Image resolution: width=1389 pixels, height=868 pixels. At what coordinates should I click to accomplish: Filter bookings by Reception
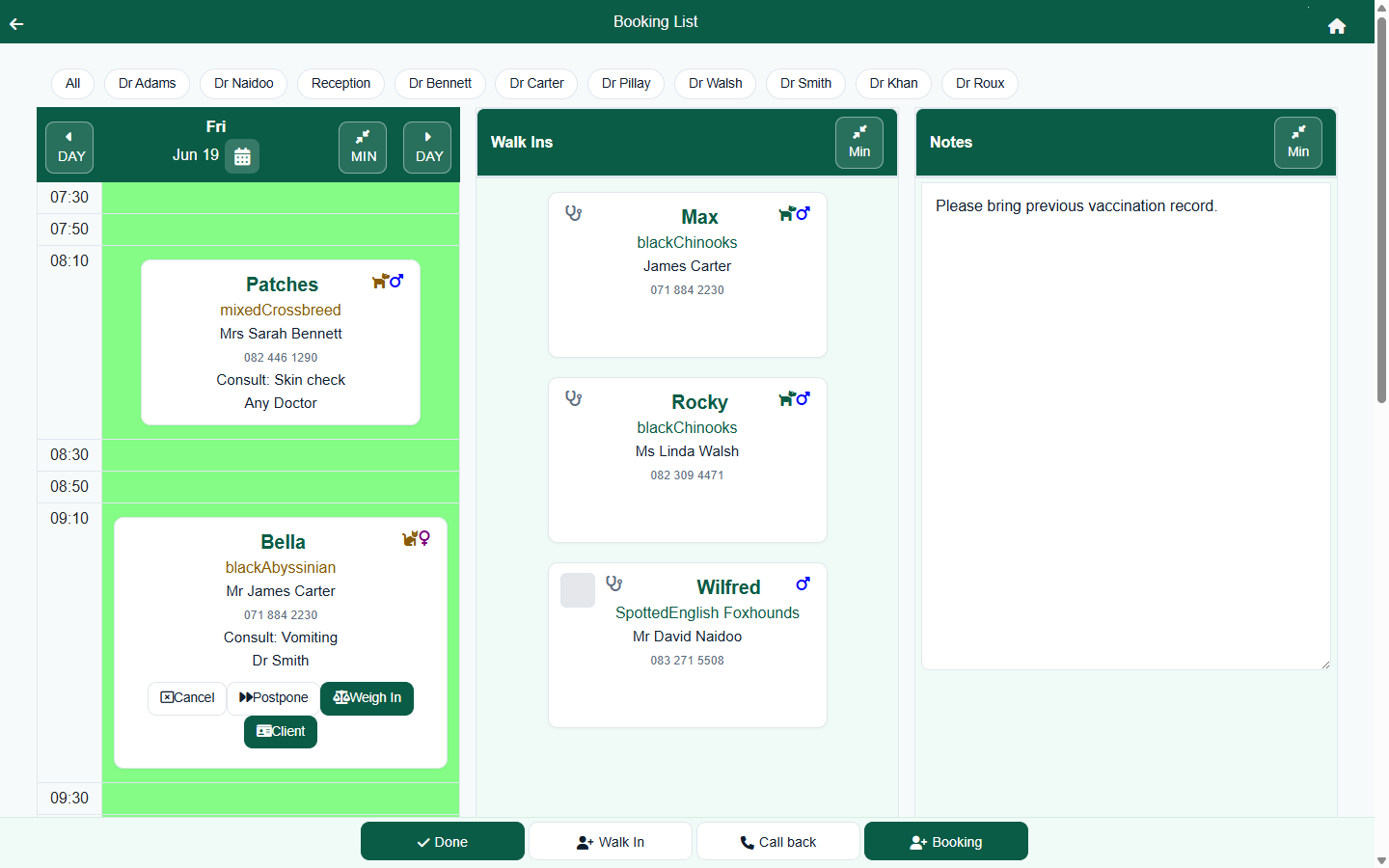tap(340, 84)
